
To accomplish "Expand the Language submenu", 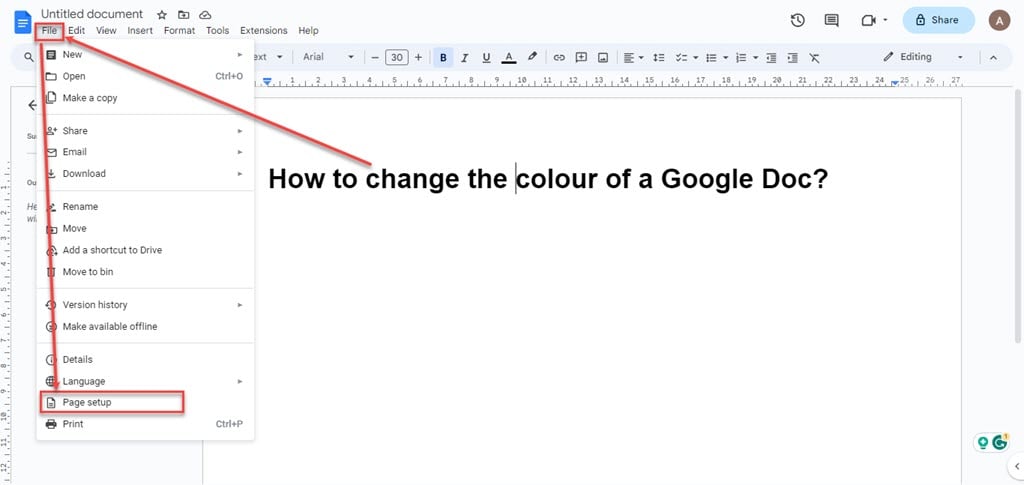I will [145, 381].
